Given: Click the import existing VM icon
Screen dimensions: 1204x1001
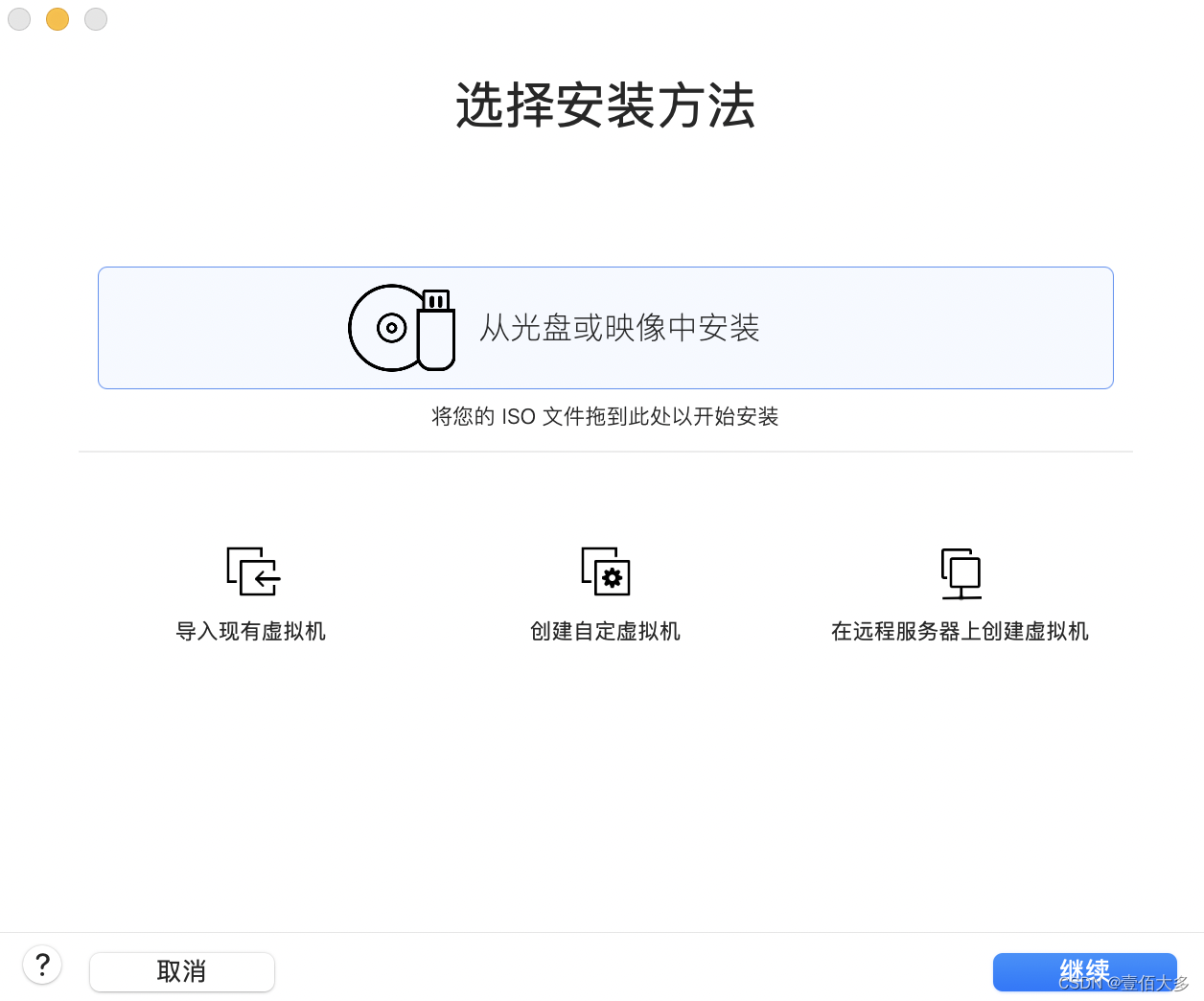Looking at the screenshot, I should (x=253, y=571).
